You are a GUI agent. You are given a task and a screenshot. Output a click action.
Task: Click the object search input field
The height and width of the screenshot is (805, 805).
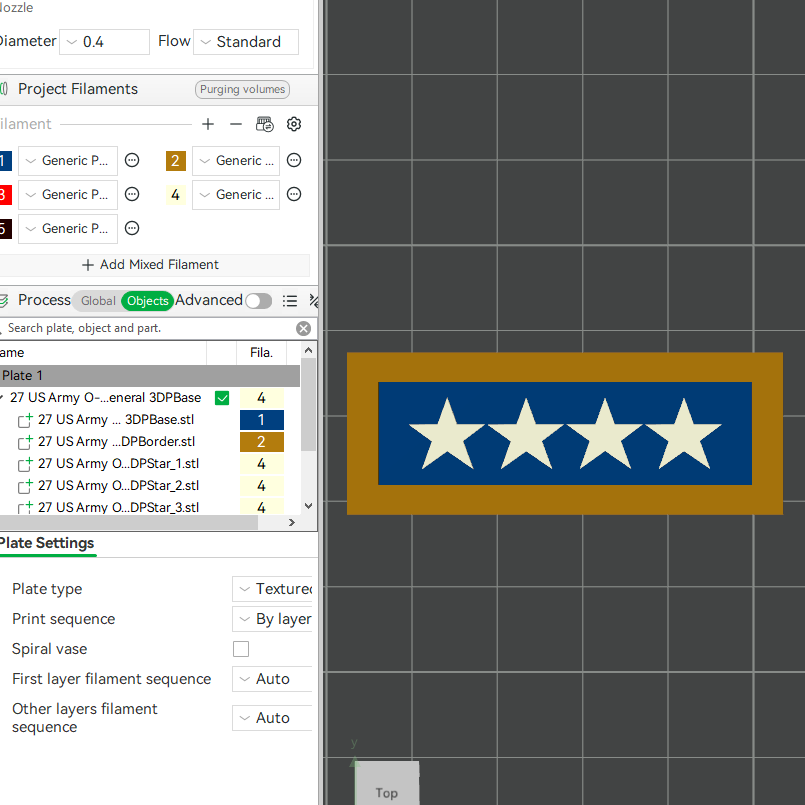(x=149, y=329)
